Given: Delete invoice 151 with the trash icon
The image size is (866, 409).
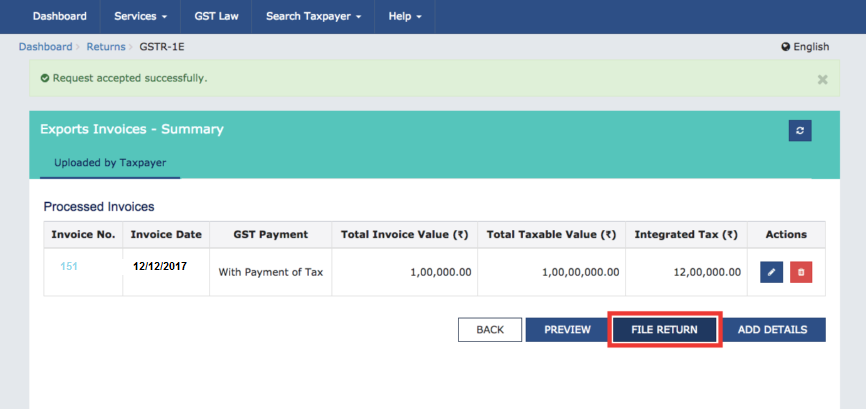Looking at the screenshot, I should click(x=801, y=272).
